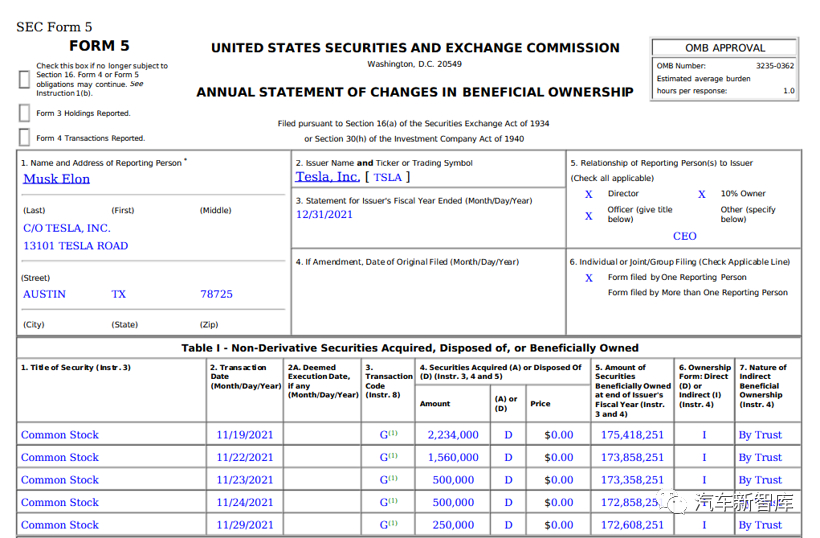Click the CEO officer title text
This screenshot has width=820, height=538.
pos(685,237)
